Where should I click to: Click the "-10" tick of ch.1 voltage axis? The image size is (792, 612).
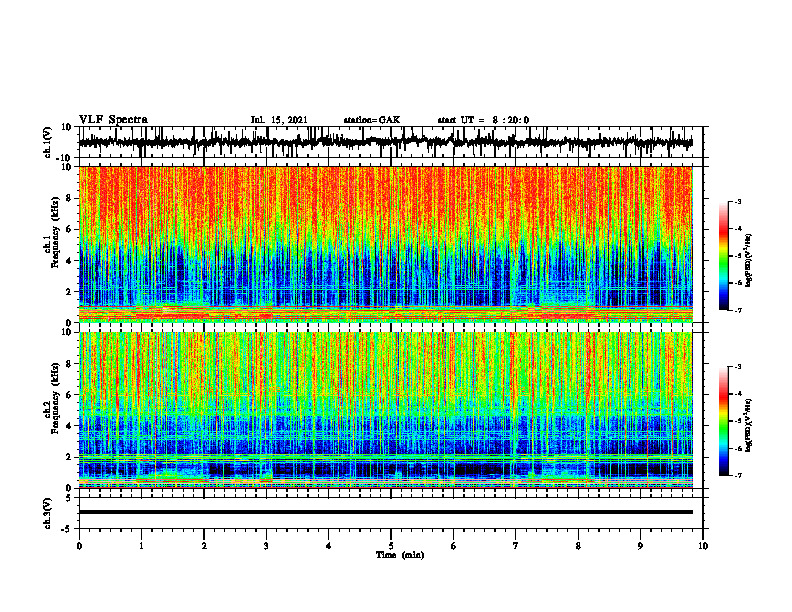coord(65,158)
